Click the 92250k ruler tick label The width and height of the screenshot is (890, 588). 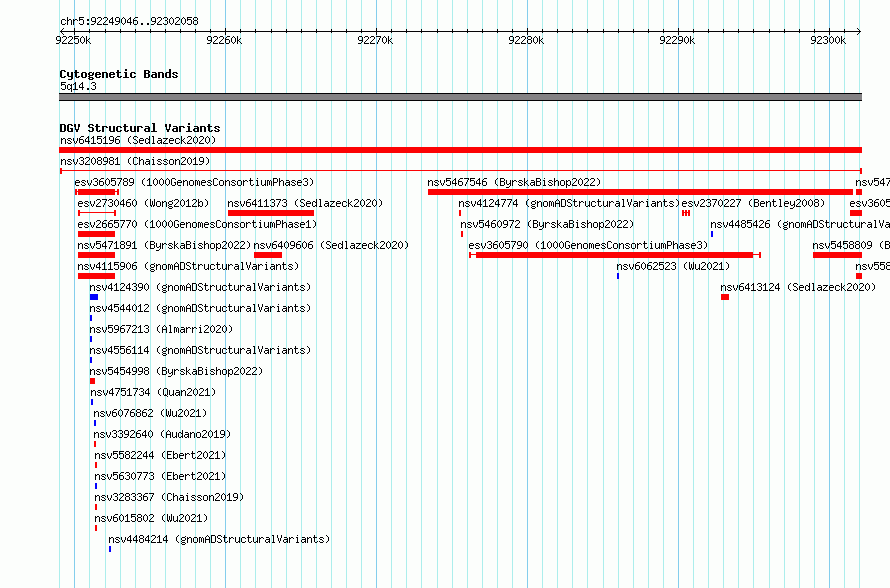point(73,40)
